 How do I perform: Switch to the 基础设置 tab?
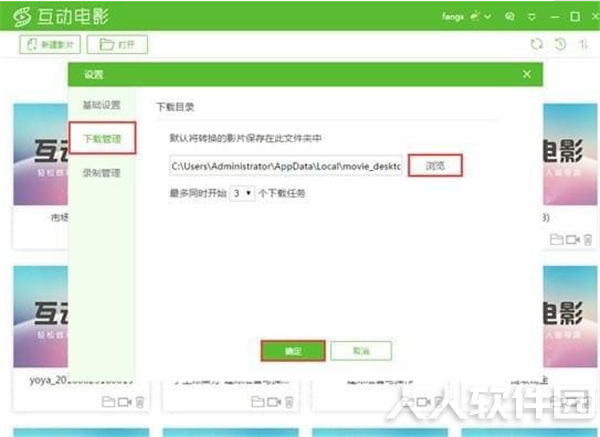pyautogui.click(x=101, y=105)
